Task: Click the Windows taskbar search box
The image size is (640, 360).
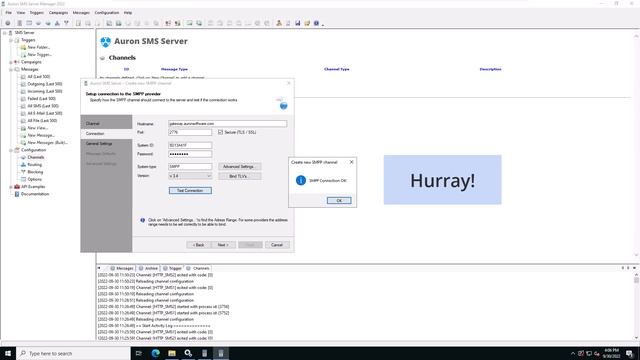Action: tap(73, 353)
